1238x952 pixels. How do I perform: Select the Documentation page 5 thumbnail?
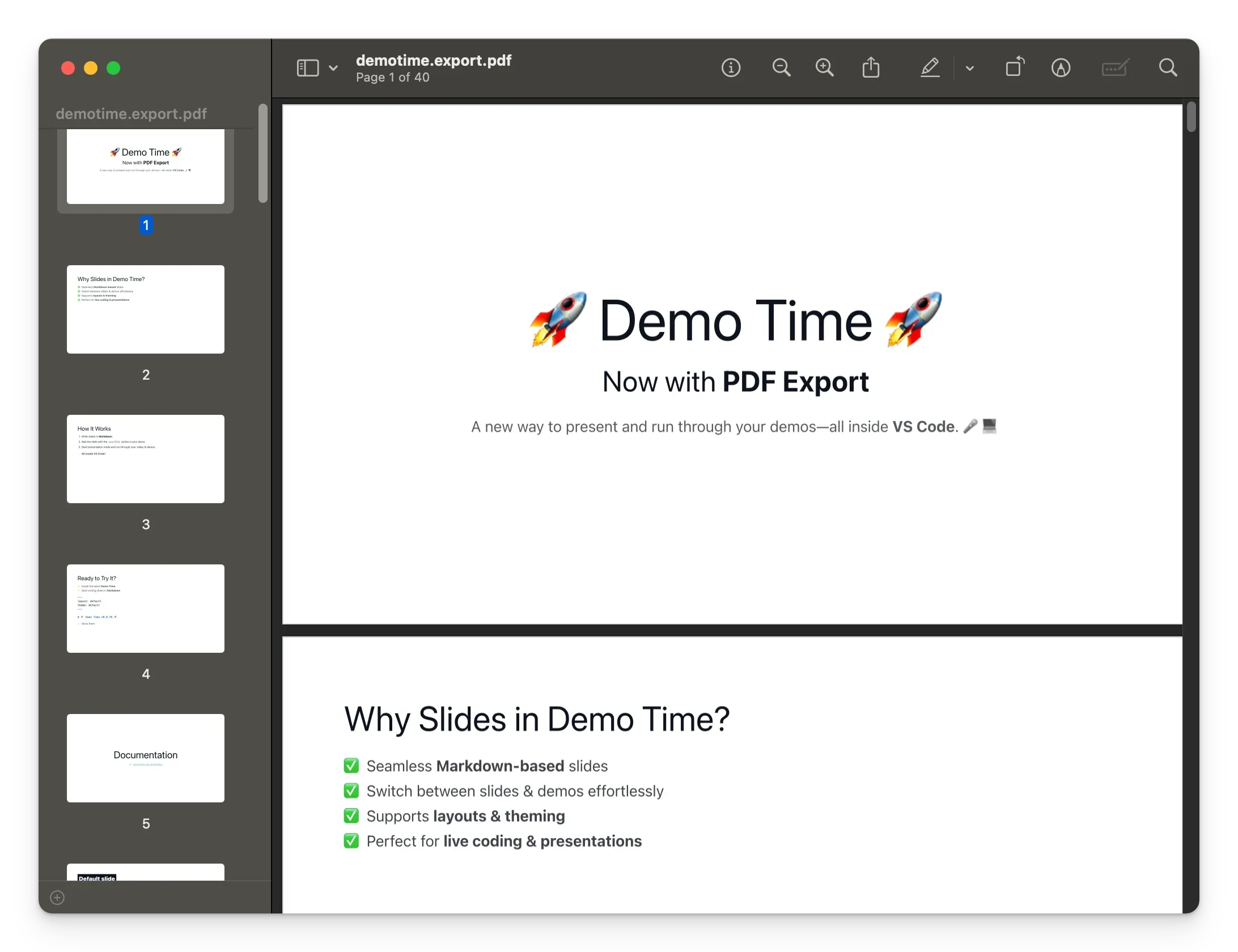(146, 758)
